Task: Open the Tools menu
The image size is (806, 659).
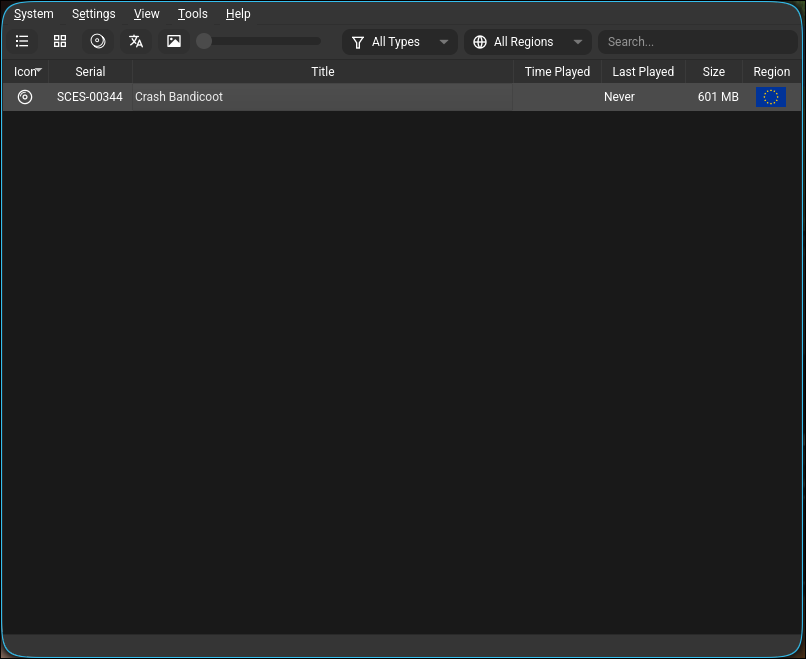Action: (x=193, y=14)
